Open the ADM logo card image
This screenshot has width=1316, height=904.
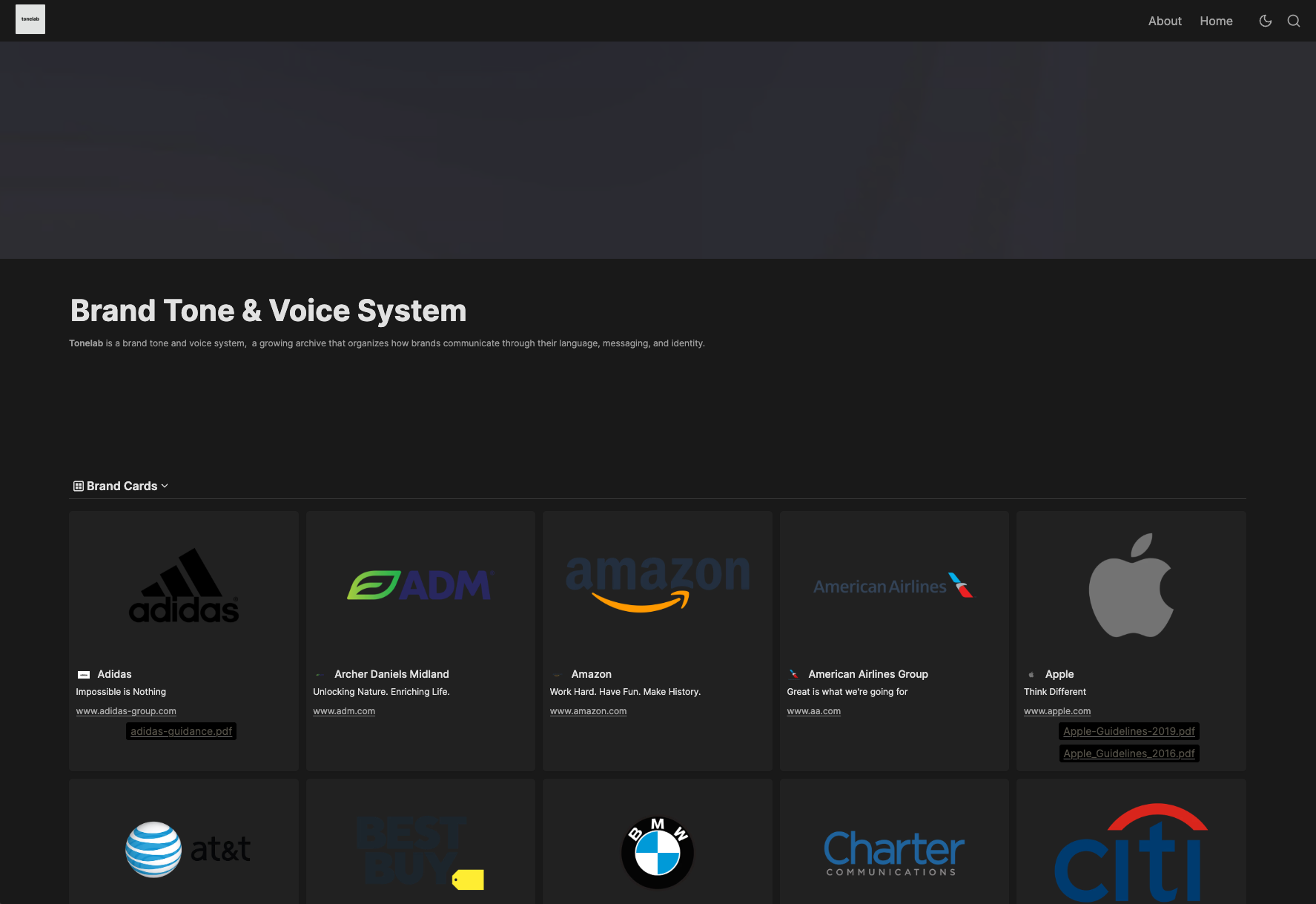420,586
